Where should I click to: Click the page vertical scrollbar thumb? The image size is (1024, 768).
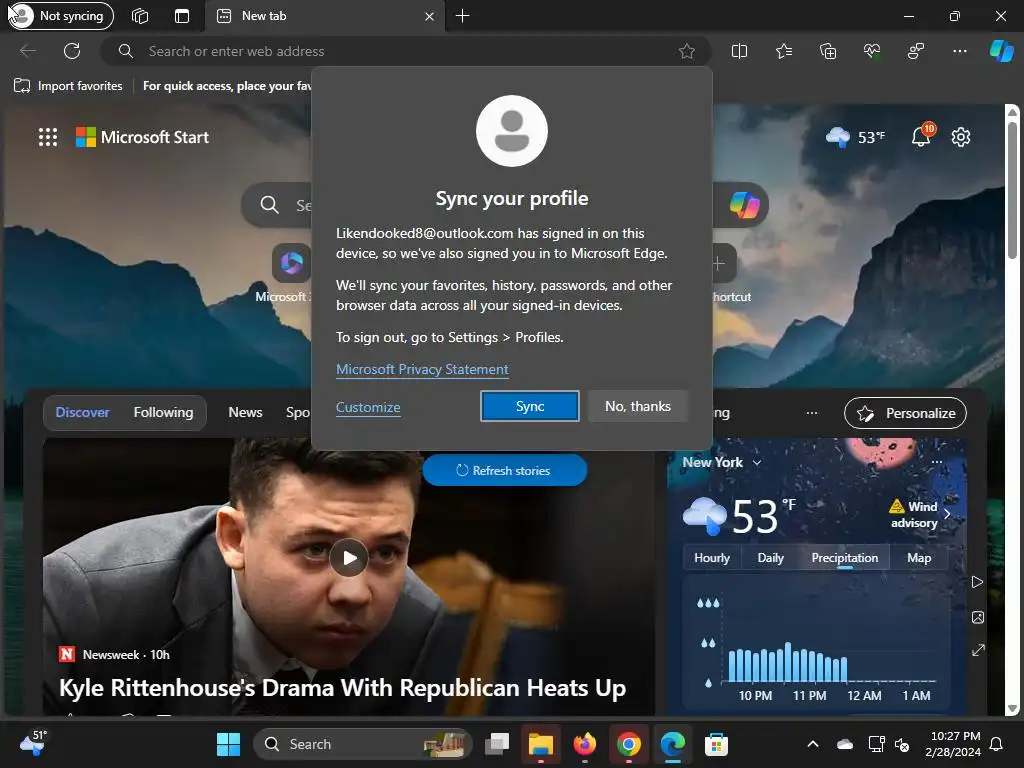(1012, 189)
